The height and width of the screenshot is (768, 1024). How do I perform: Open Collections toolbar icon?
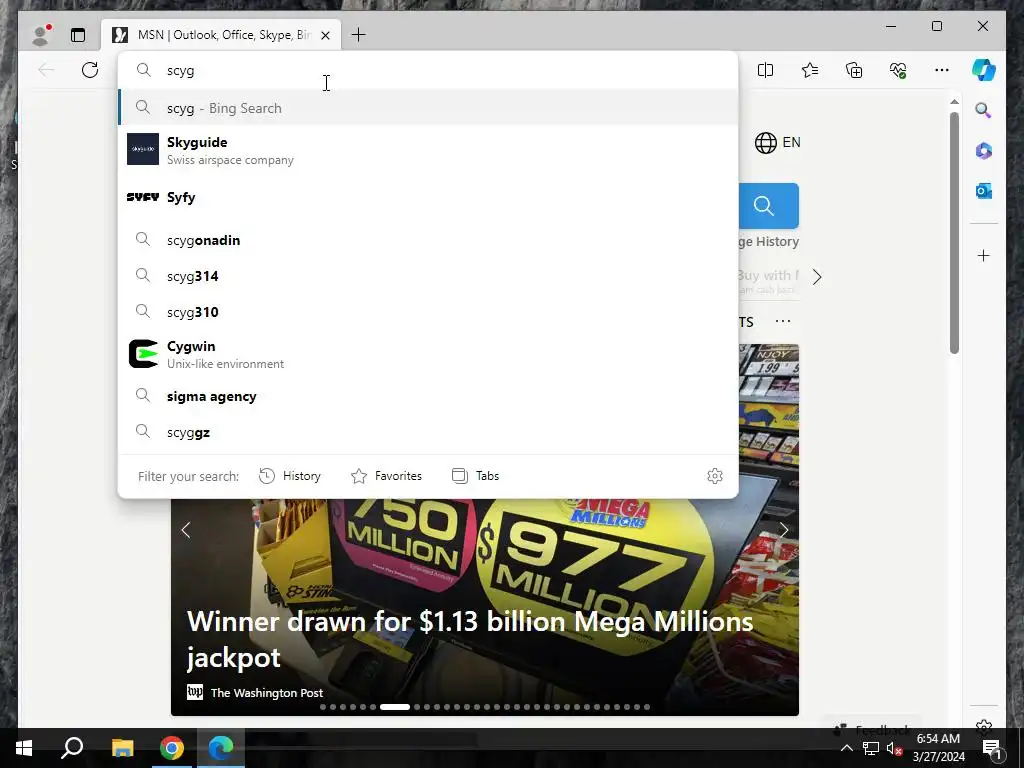(x=854, y=70)
